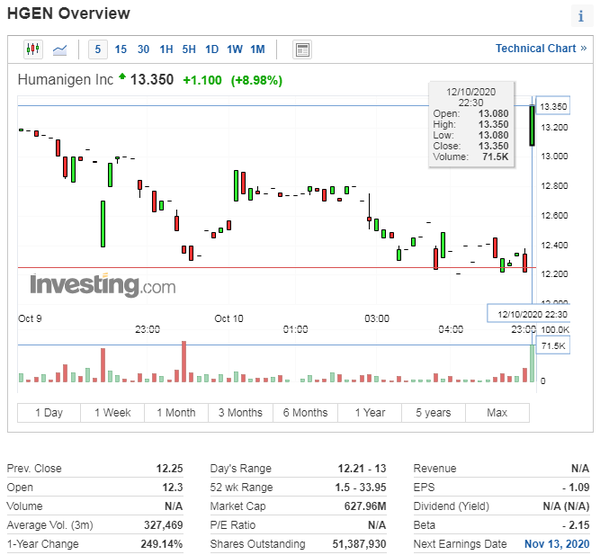
Task: Click the Market Cap value 627.96M
Action: [365, 506]
